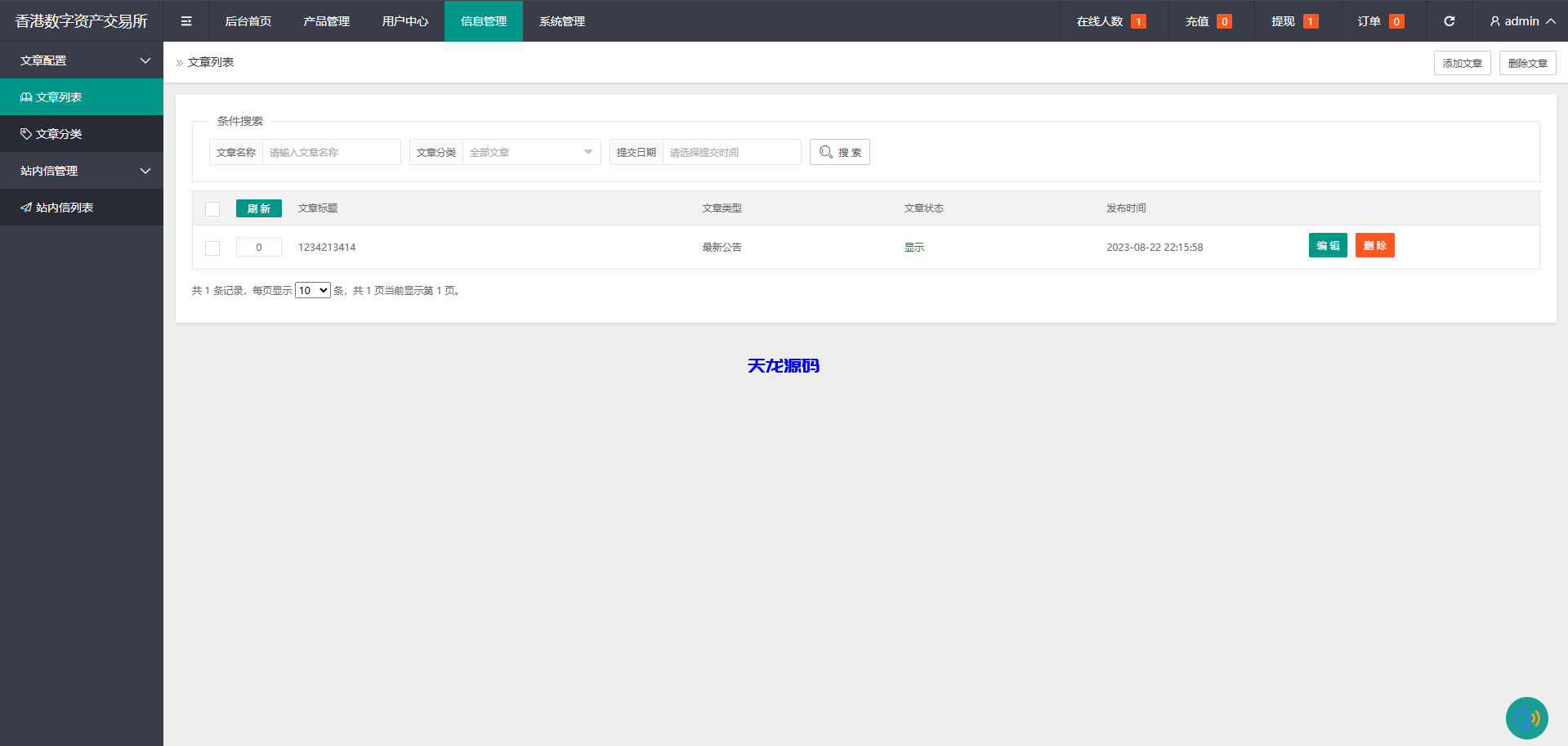Collapse the 文章配置 sidebar section
Image resolution: width=1568 pixels, height=746 pixels.
tap(145, 60)
